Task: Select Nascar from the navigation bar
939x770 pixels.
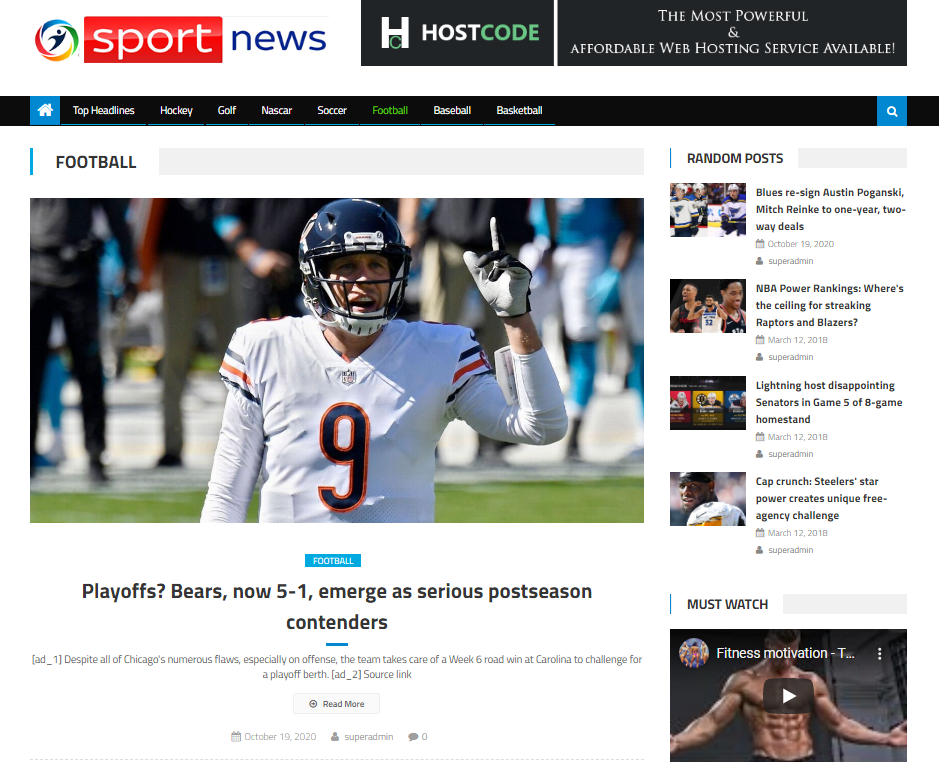Action: tap(276, 111)
